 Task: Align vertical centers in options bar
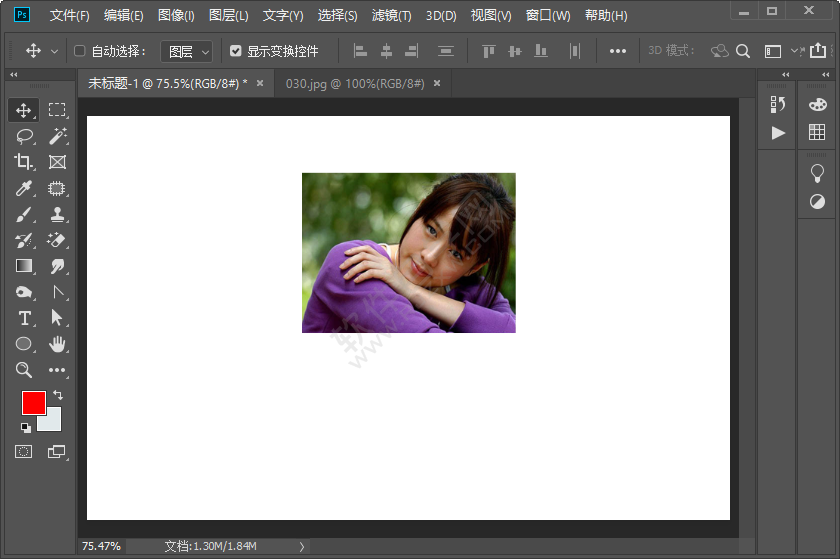coord(515,51)
